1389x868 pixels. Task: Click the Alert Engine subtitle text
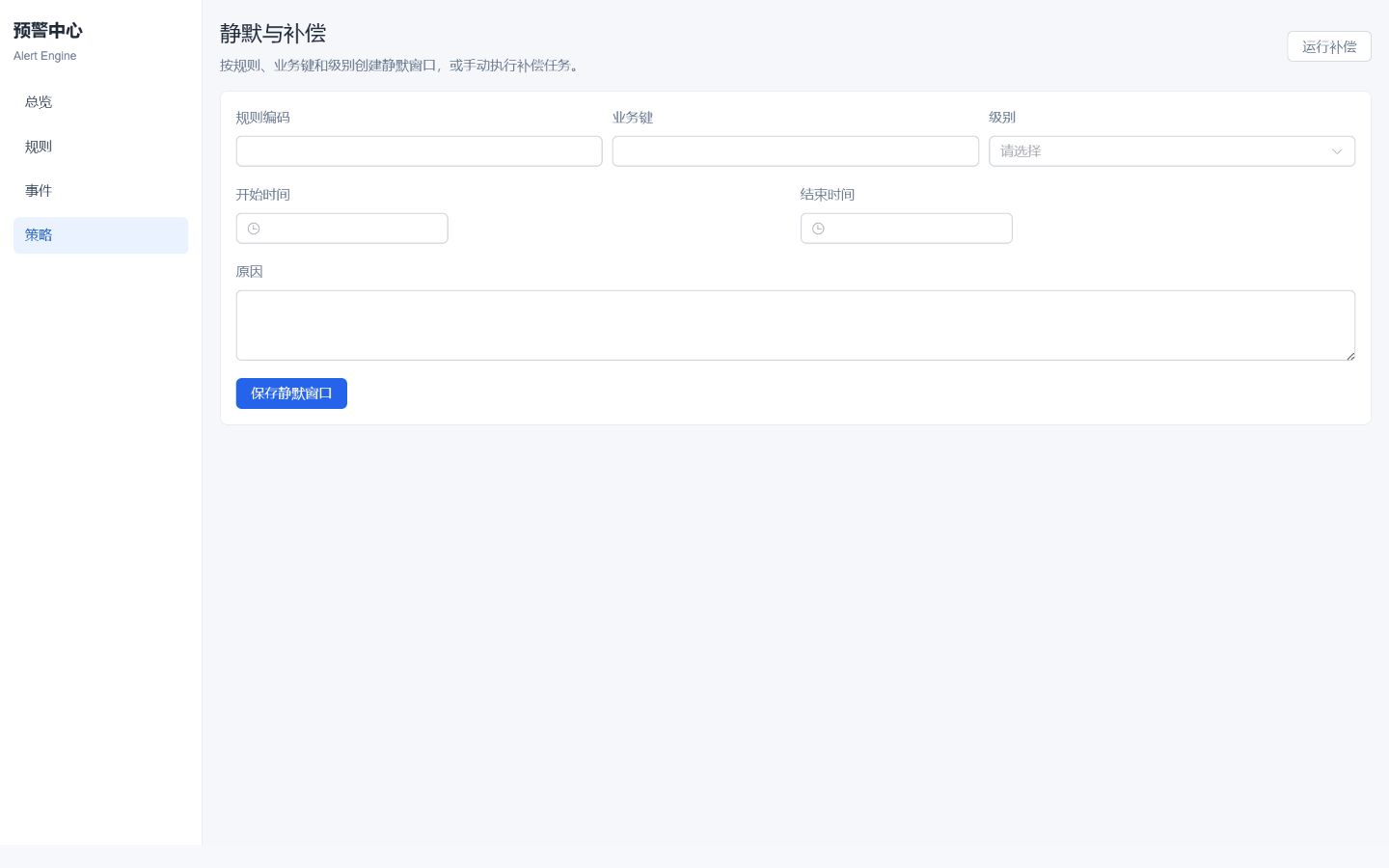click(45, 56)
